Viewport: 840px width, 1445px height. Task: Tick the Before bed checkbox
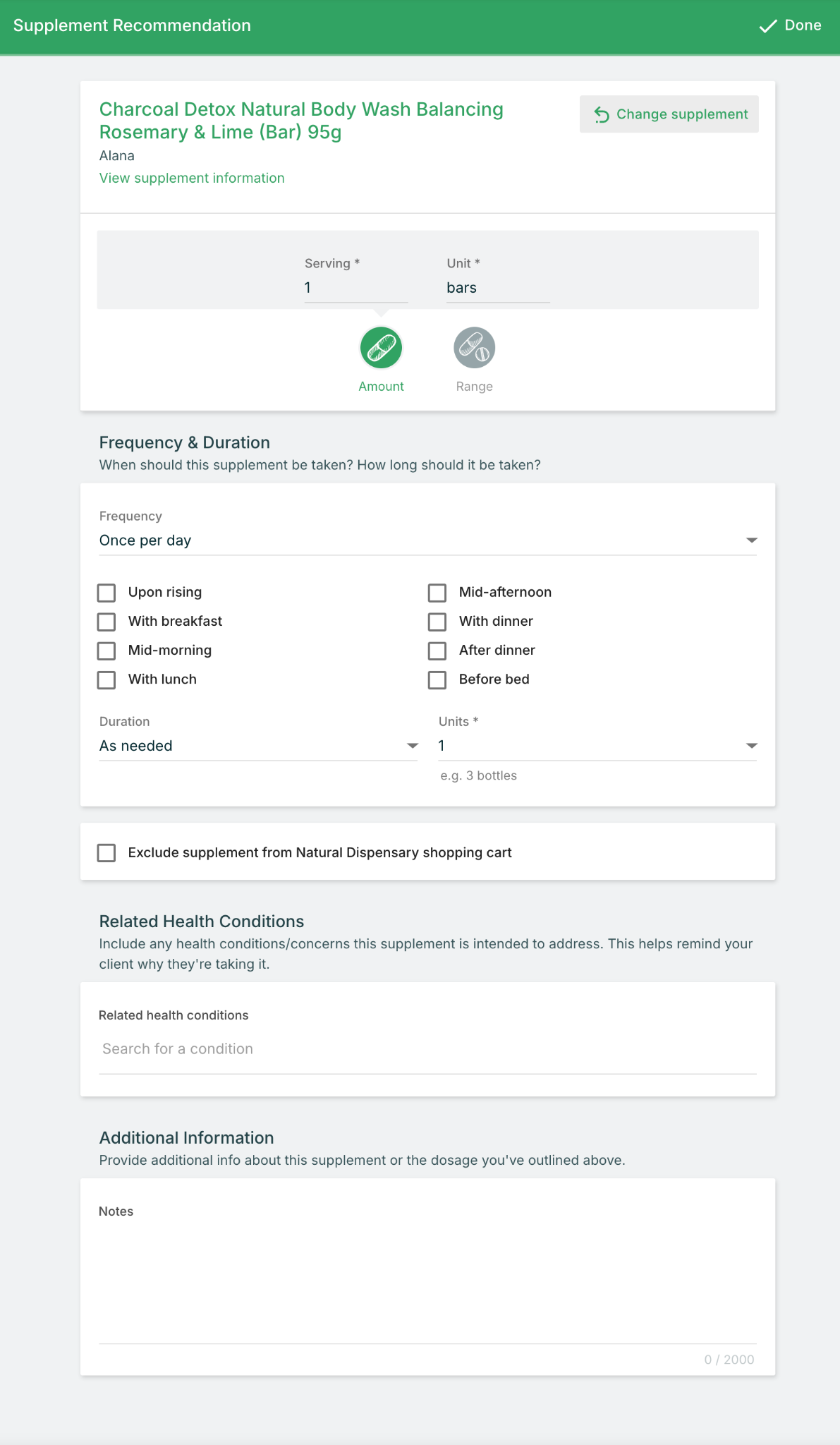437,679
